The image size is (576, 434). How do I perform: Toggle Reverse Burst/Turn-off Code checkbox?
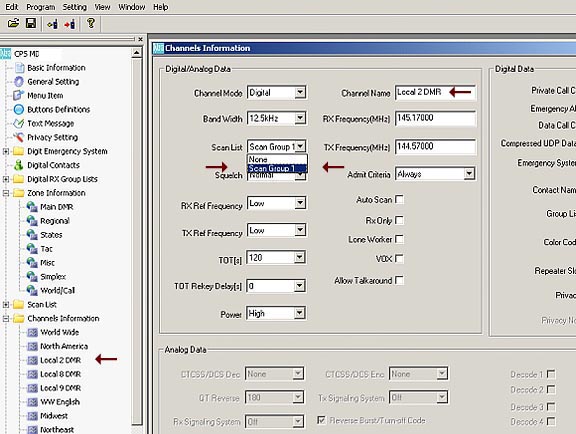coord(321,420)
